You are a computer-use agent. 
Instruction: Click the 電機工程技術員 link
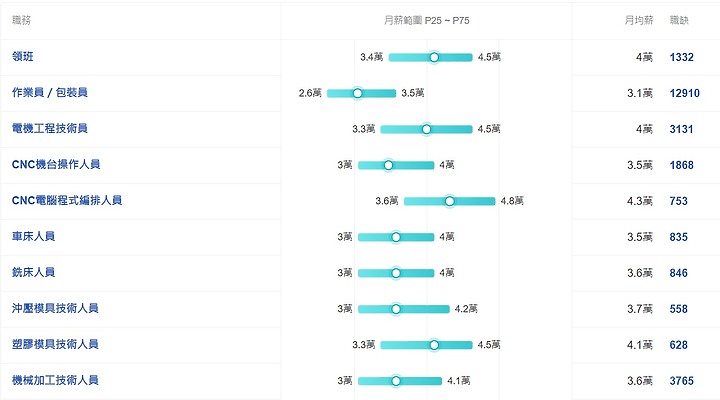[50, 128]
